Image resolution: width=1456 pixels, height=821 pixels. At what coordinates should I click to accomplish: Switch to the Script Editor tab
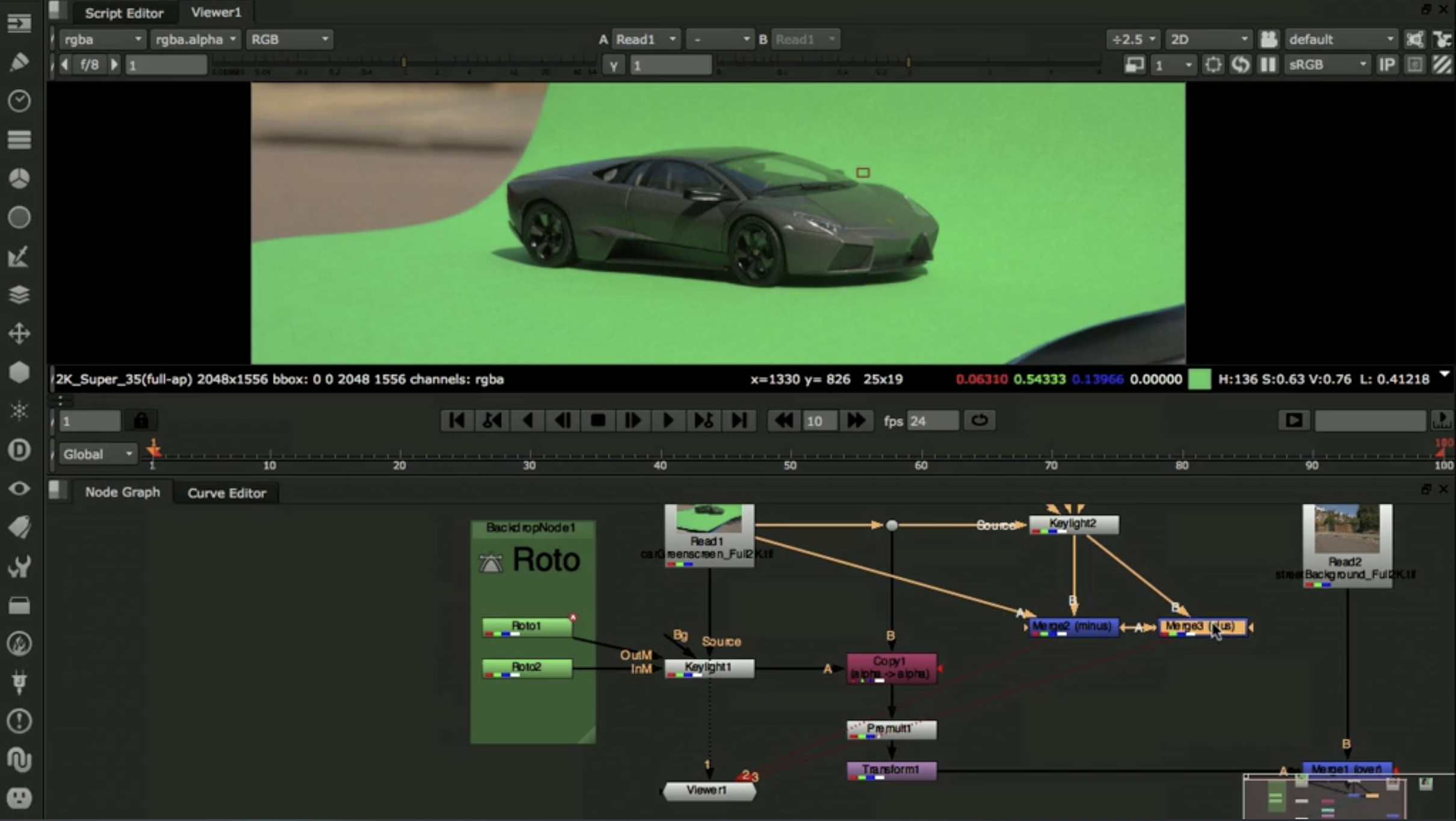click(124, 13)
